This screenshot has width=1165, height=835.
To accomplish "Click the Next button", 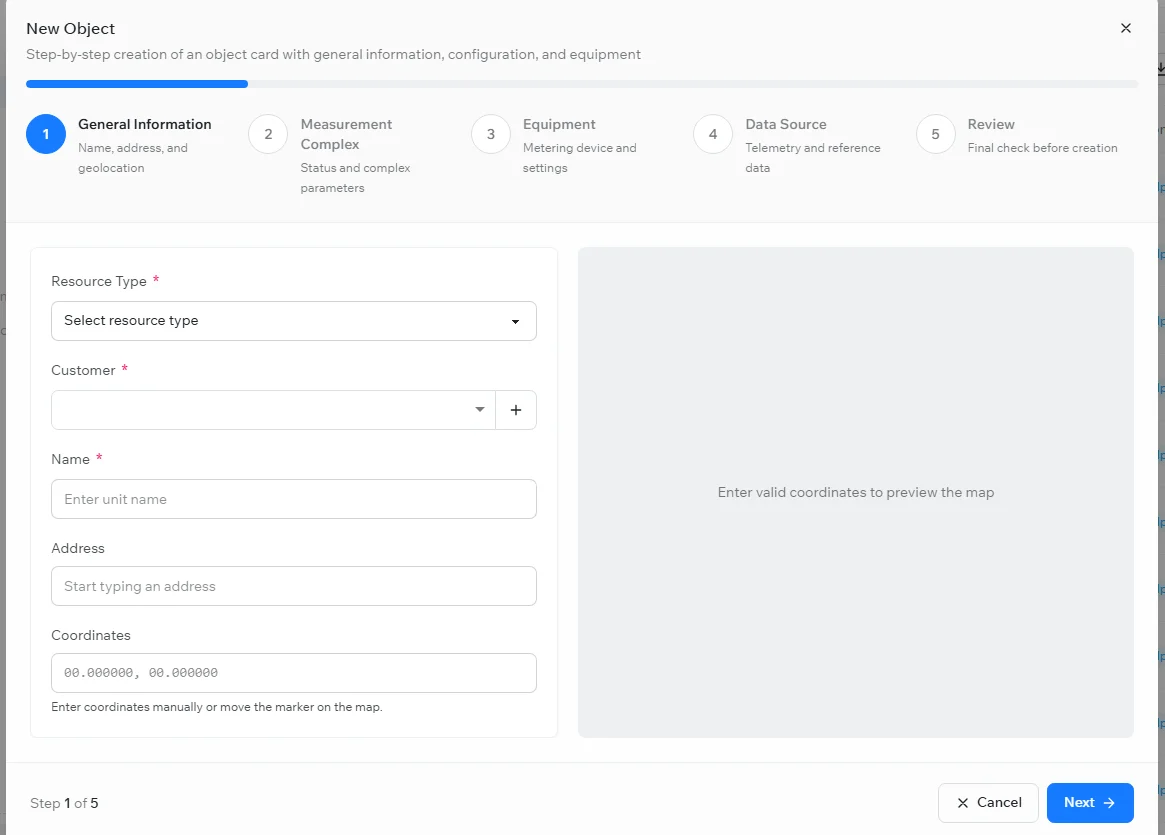I will pos(1089,802).
